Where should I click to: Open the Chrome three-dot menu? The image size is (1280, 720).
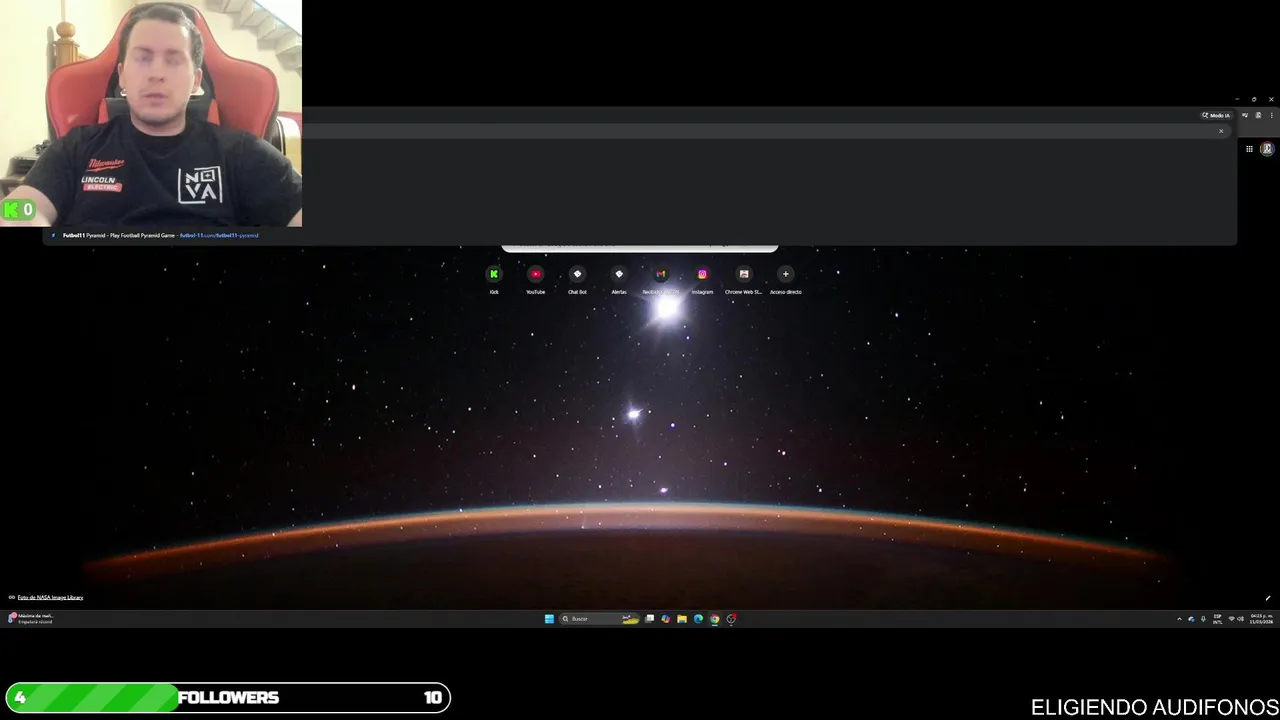pyautogui.click(x=1271, y=115)
